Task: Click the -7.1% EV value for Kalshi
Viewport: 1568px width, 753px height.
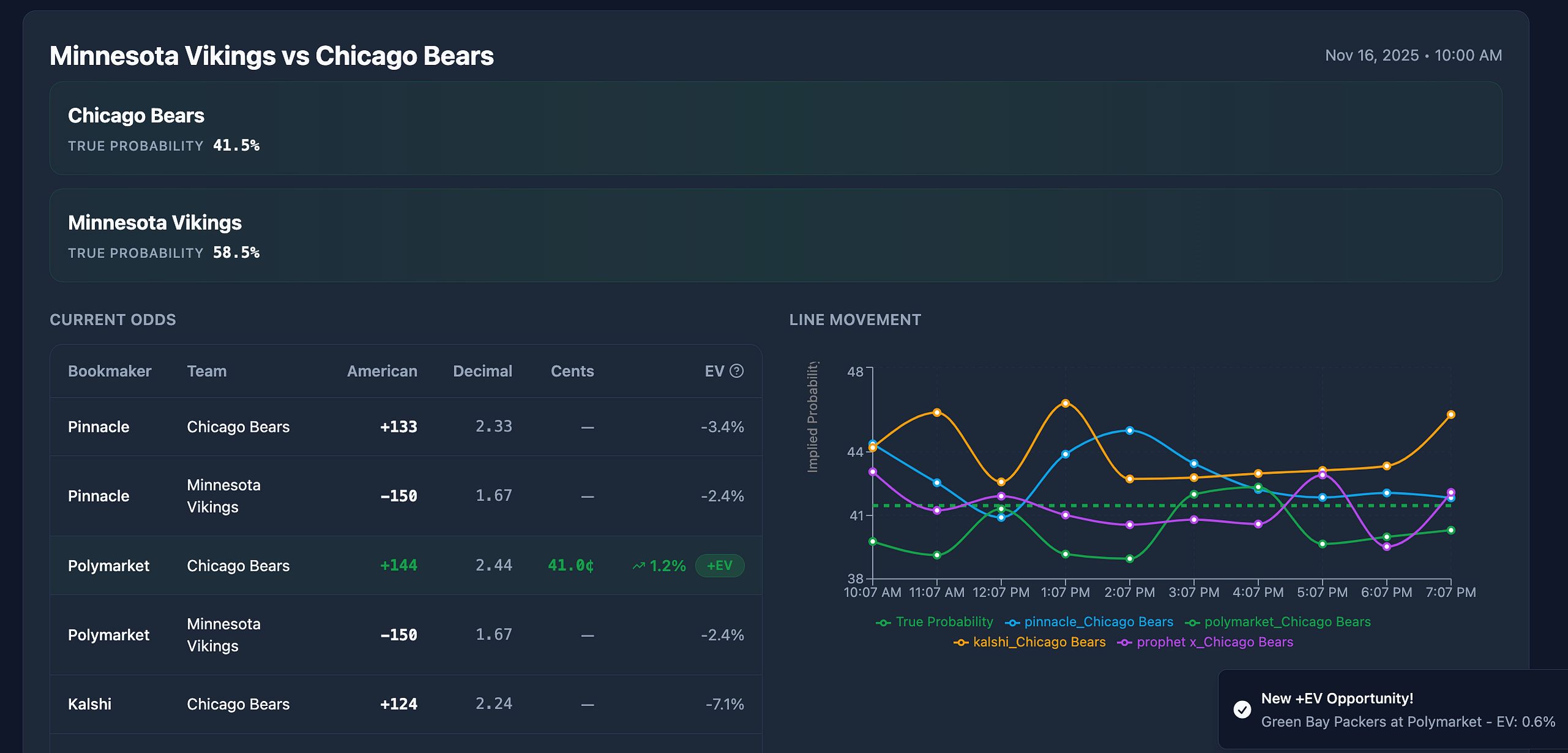Action: click(725, 705)
